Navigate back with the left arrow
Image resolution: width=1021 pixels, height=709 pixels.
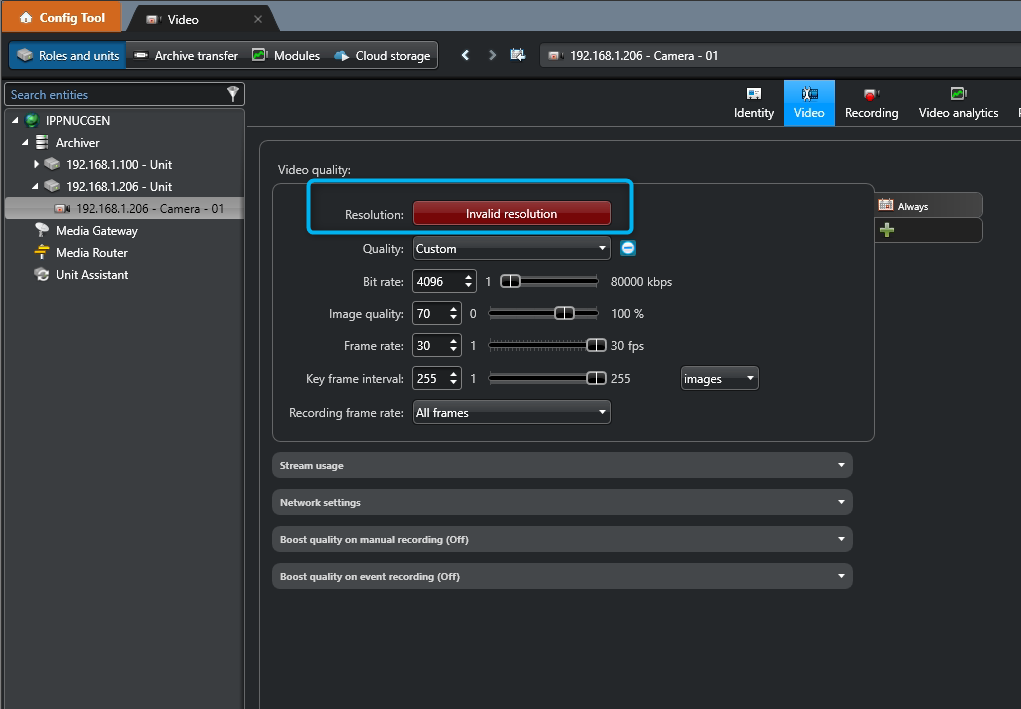[465, 56]
